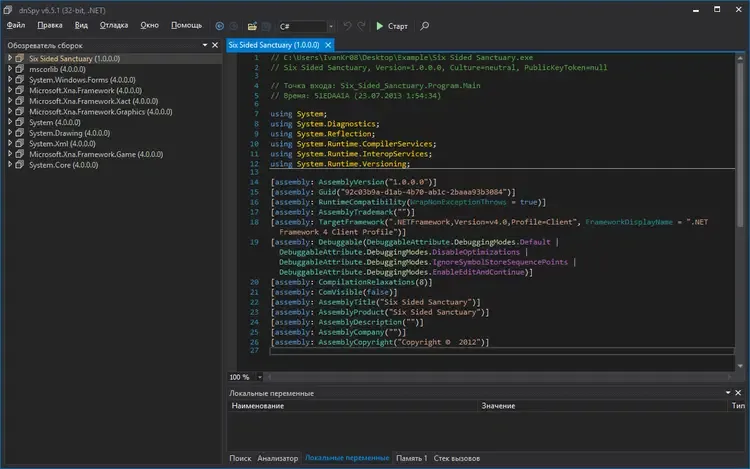Click the Наименование column header
The width and height of the screenshot is (750, 469).
(258, 406)
